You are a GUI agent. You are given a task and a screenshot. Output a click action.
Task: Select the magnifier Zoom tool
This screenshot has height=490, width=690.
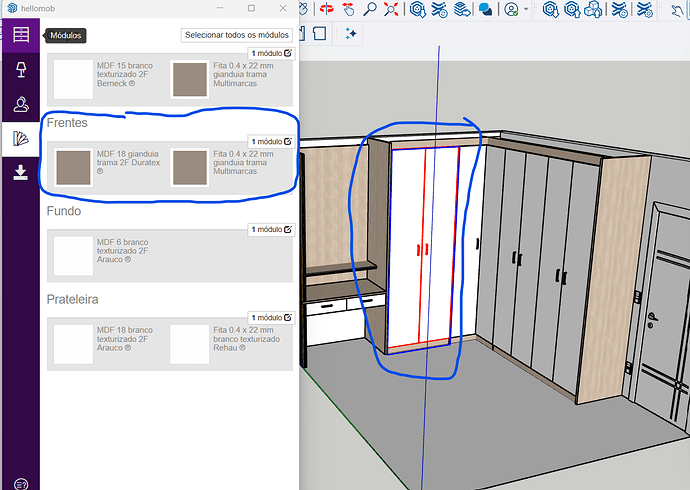tap(370, 10)
